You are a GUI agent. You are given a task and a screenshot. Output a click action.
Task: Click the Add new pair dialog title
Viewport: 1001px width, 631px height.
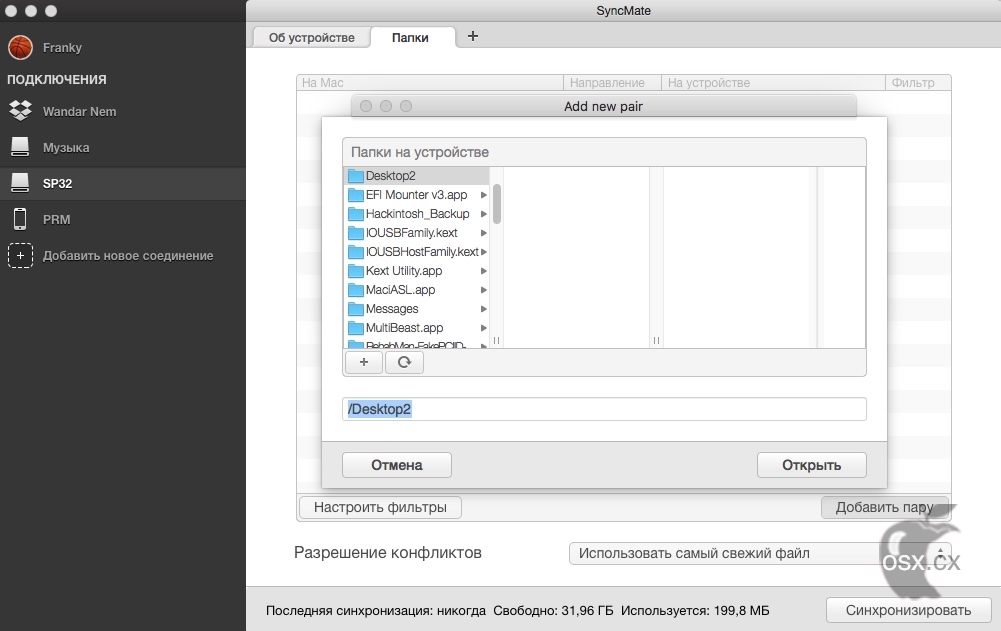point(603,107)
